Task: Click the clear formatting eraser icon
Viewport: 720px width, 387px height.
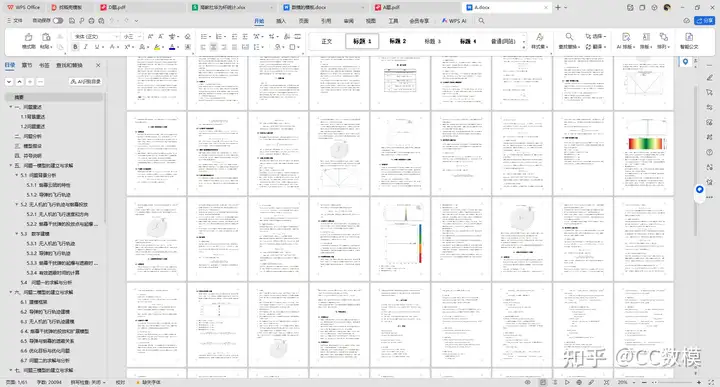Action: [x=187, y=36]
